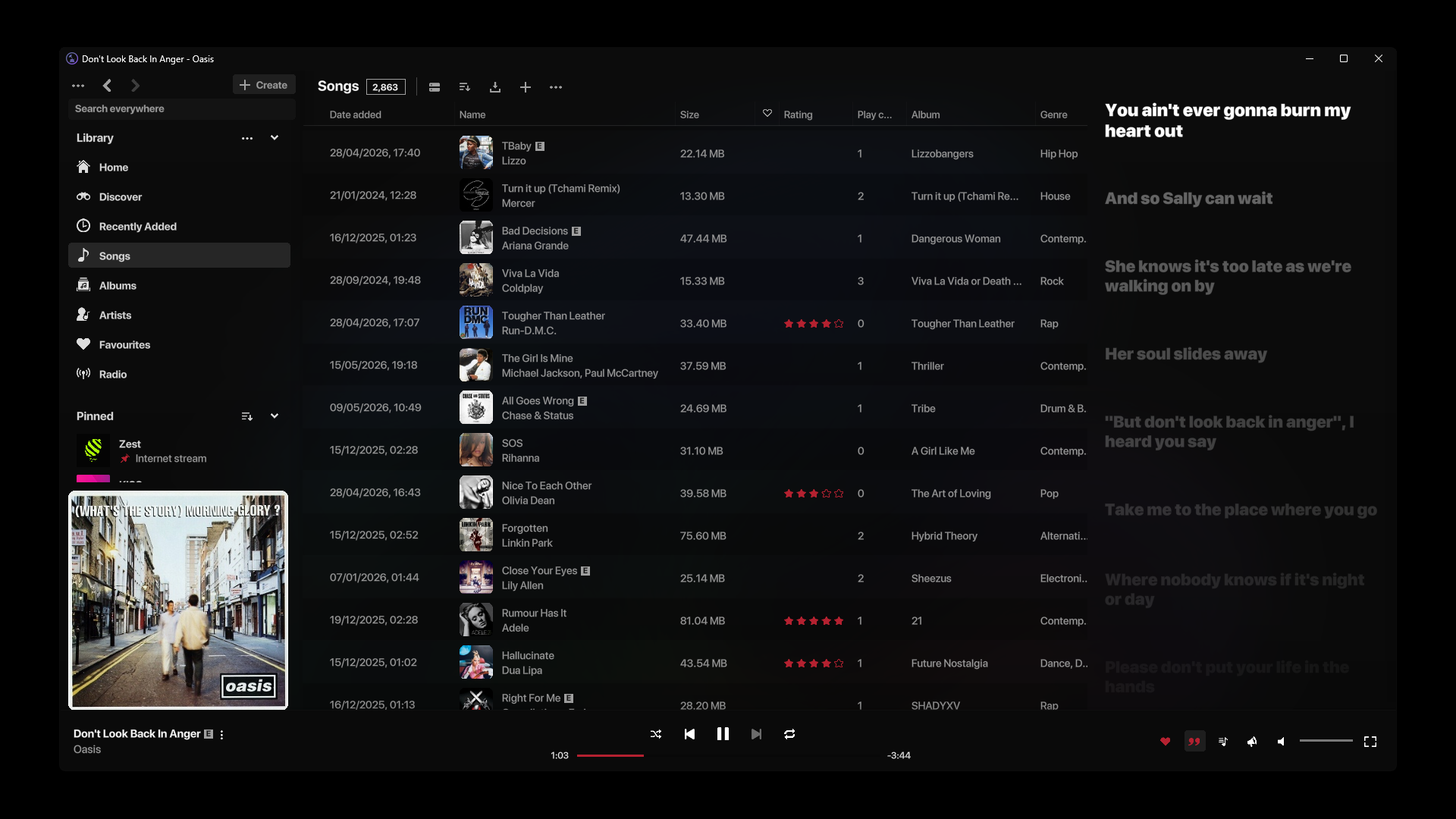This screenshot has height=819, width=1456.
Task: Toggle shuffle playback
Action: point(656,734)
